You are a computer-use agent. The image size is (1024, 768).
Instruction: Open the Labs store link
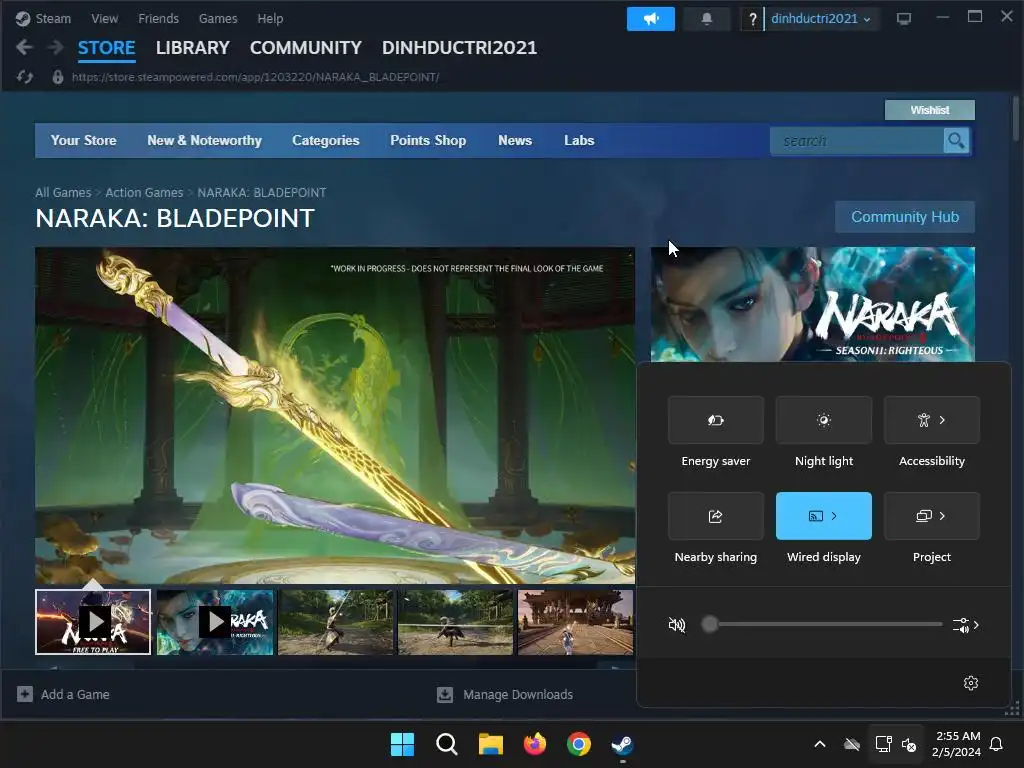click(579, 140)
